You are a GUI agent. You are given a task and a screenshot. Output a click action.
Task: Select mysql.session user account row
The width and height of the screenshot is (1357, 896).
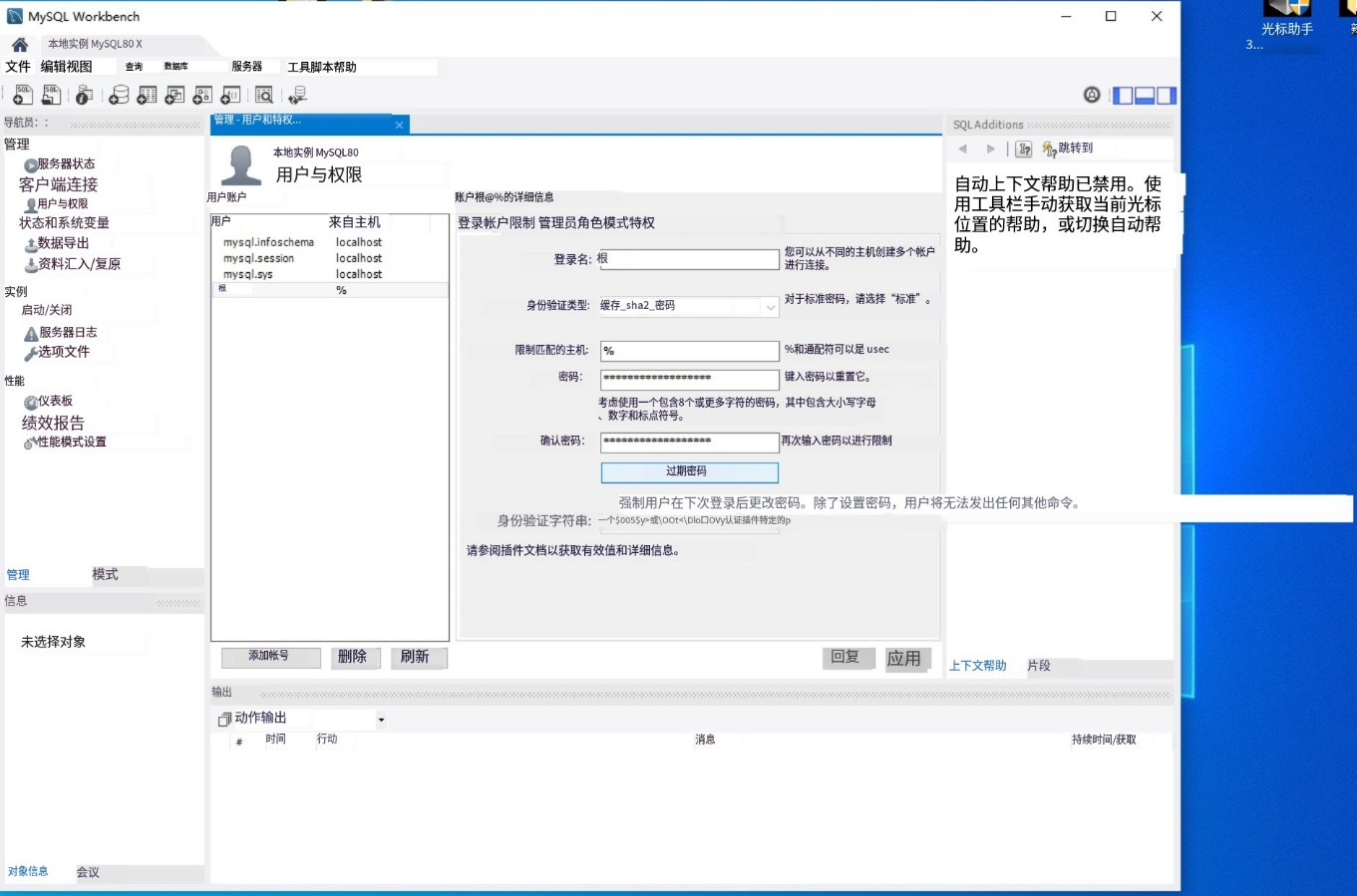pos(330,258)
